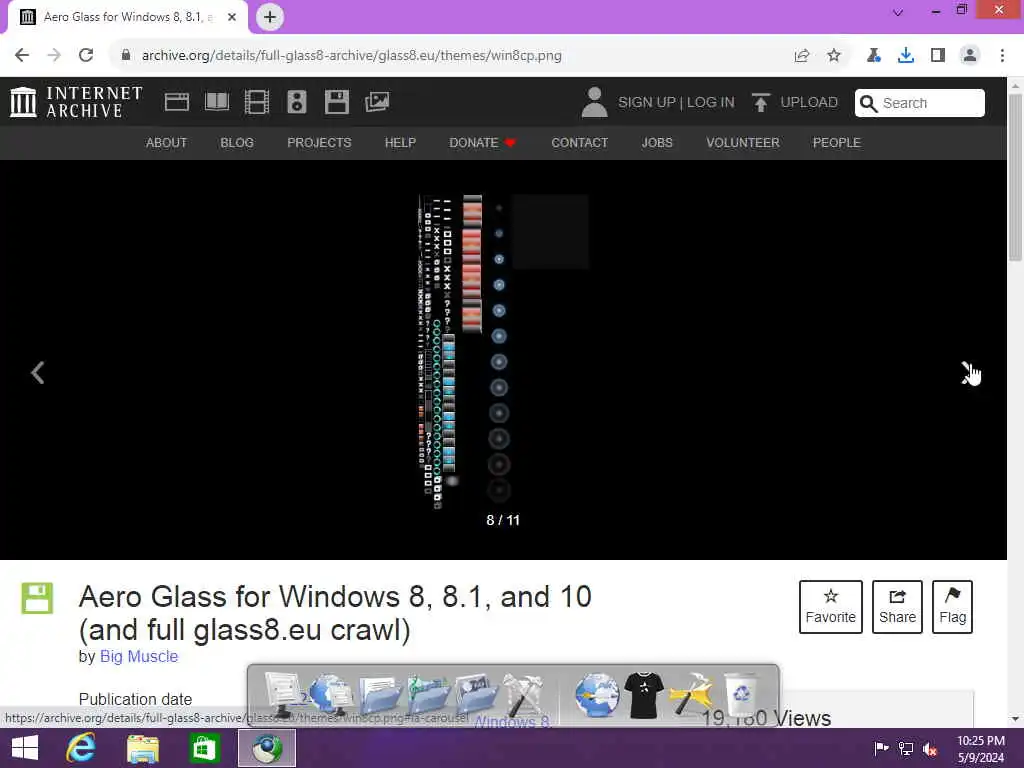The height and width of the screenshot is (768, 1024).
Task: Open Chrome Labs flask icon
Action: tap(874, 56)
